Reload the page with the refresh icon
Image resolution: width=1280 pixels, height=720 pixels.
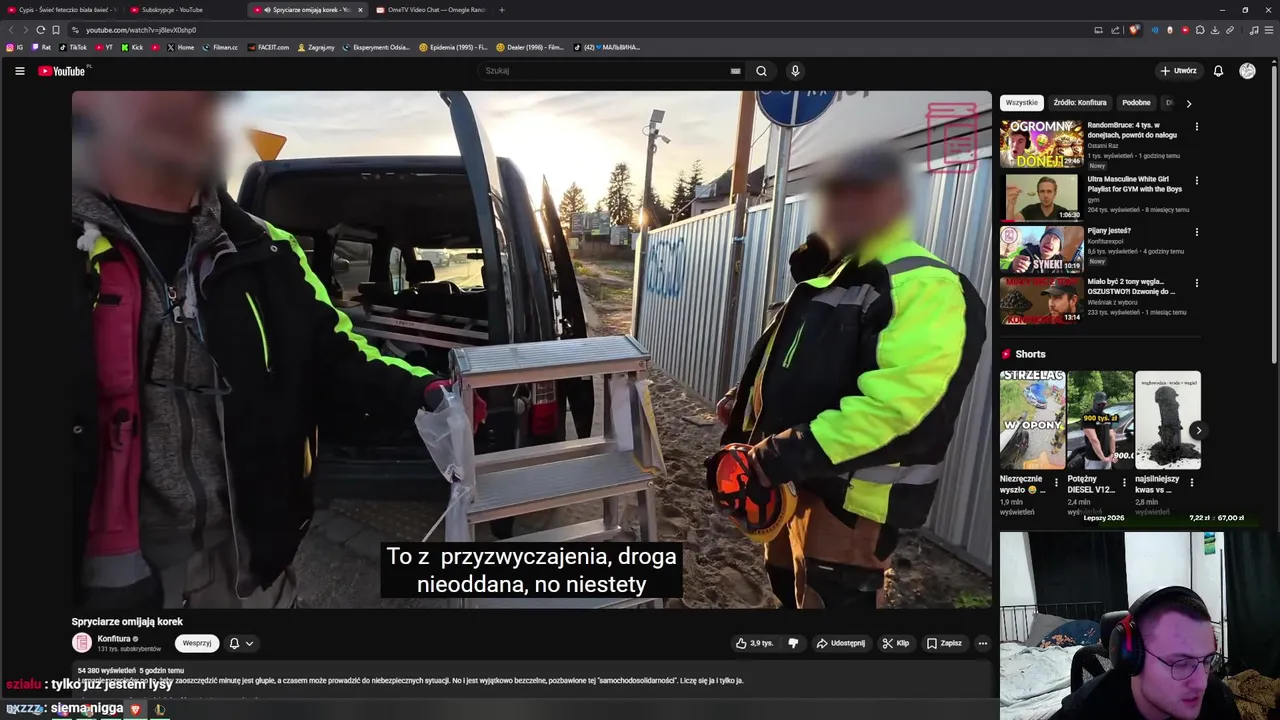tap(40, 30)
